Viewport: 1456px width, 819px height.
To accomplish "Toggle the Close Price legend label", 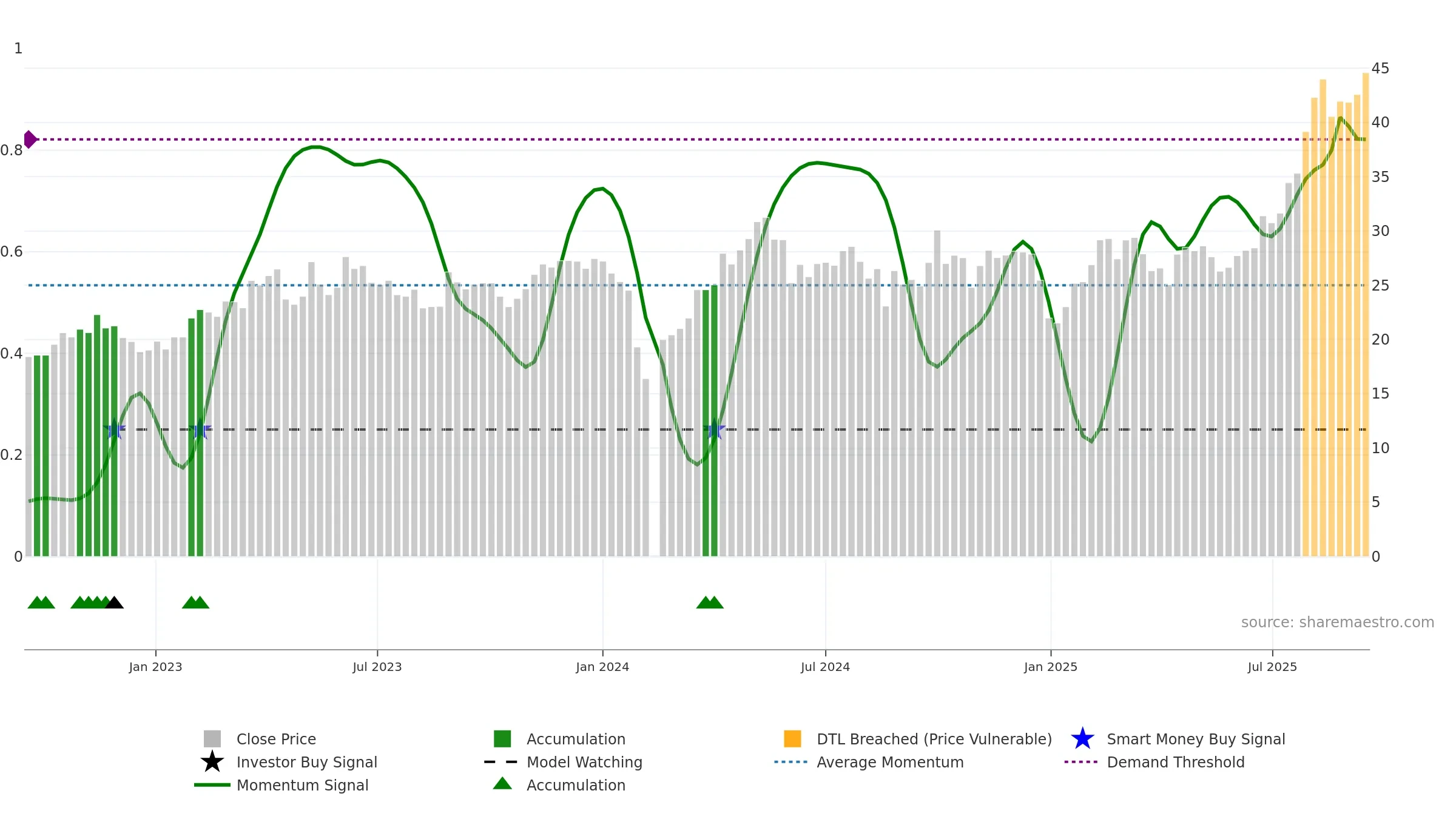I will point(276,739).
